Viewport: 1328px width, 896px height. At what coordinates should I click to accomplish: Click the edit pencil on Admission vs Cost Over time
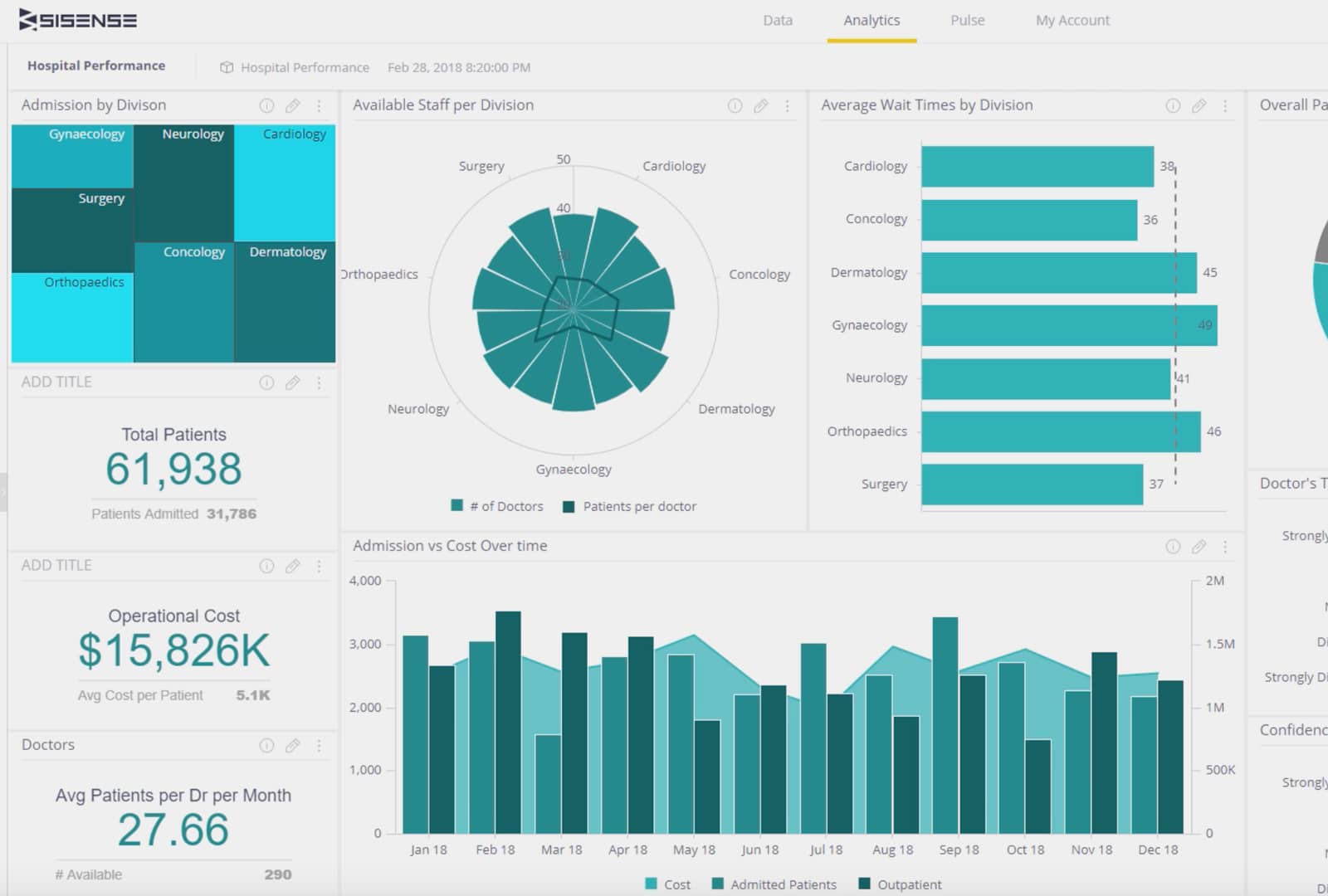point(1199,547)
